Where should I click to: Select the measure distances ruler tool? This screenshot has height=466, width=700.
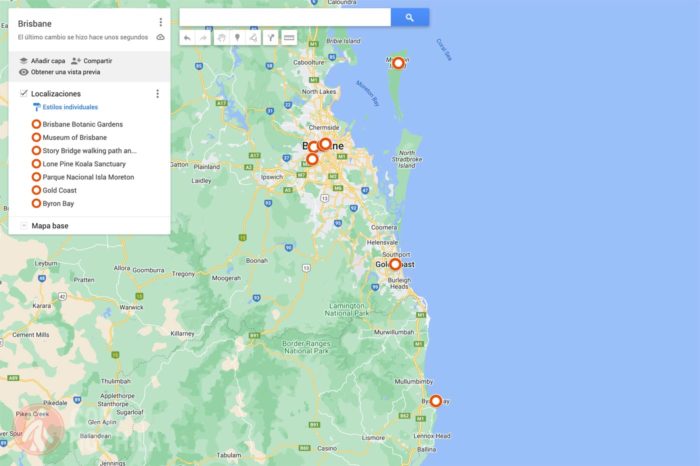(x=289, y=38)
